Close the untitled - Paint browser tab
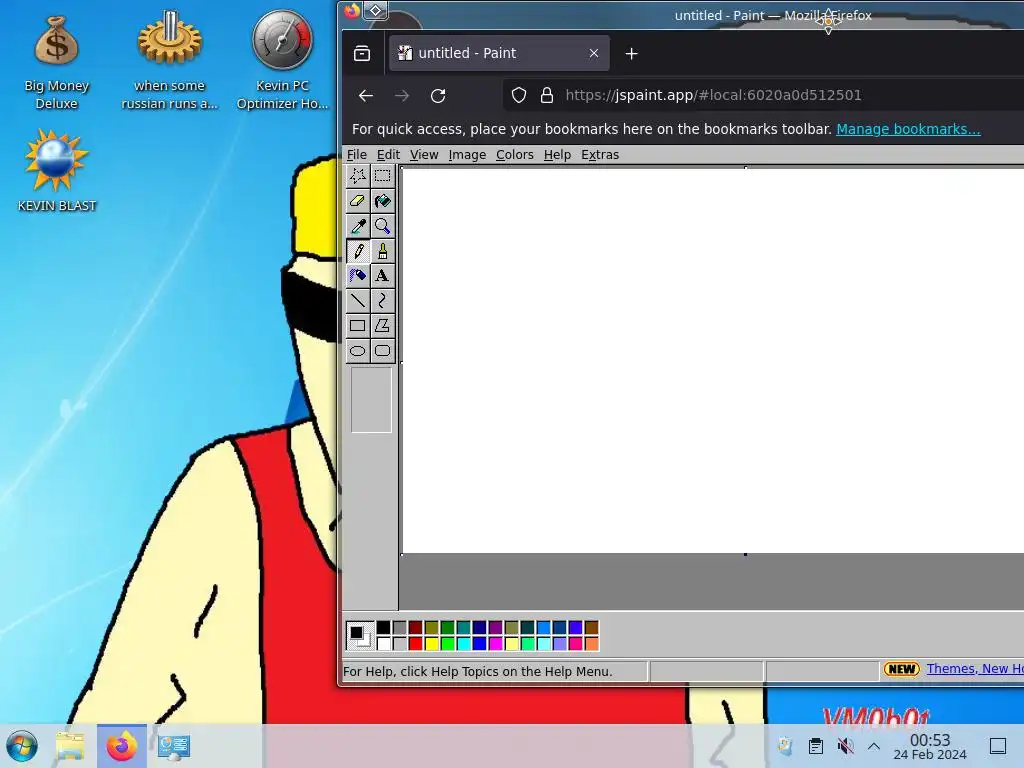Screen dimensions: 1024x768 point(594,54)
